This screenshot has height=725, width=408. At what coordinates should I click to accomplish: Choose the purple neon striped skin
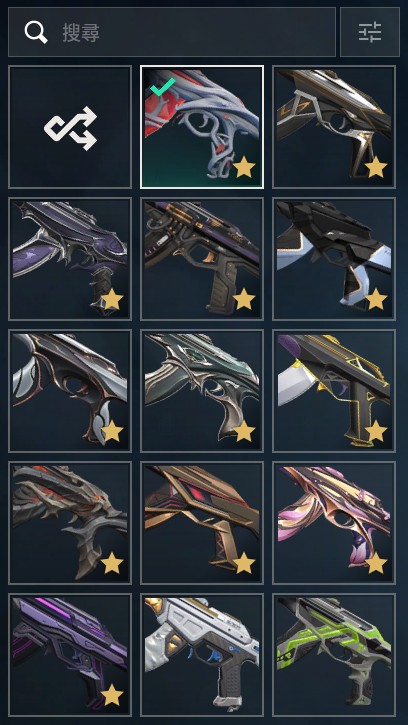coord(70,655)
